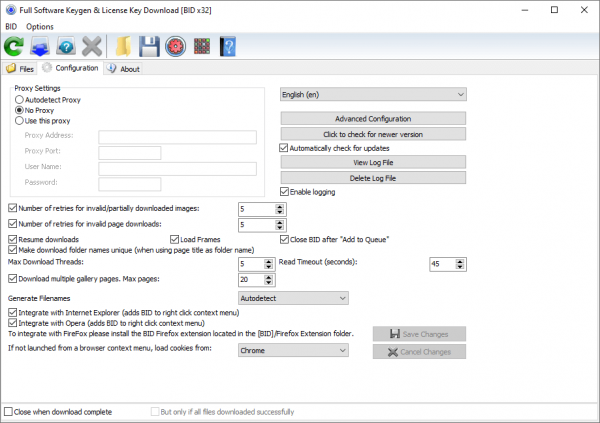
Task: Toggle Integrate with Opera checkbox
Action: pyautogui.click(x=13, y=323)
